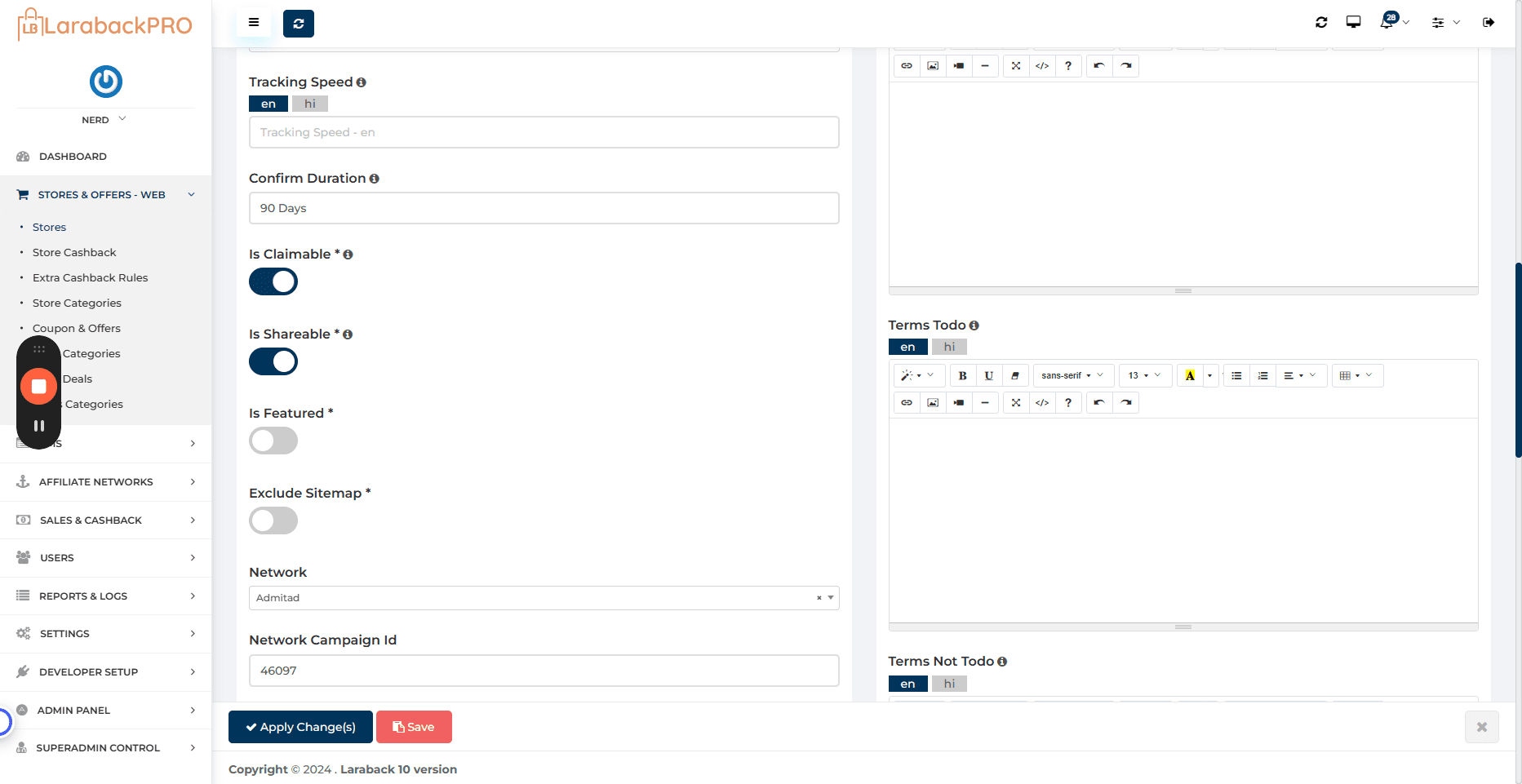
Task: Turn on Exclude Sitemap switch
Action: (273, 520)
